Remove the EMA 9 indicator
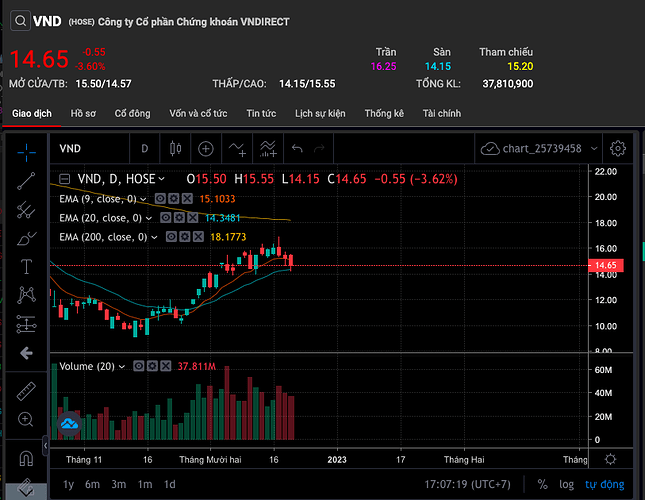Screen dimensions: 645x500 [x=187, y=199]
